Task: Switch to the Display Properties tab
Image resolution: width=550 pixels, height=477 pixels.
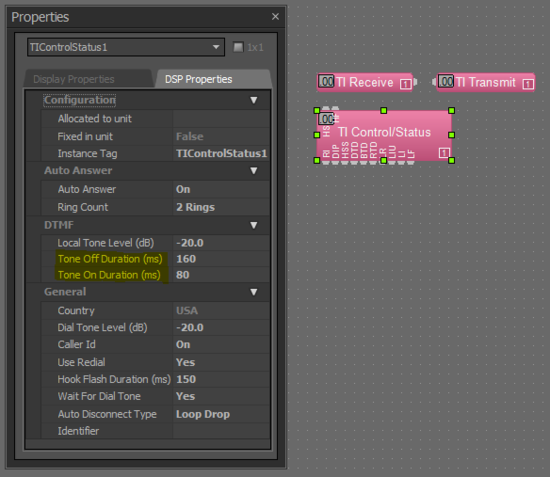Action: click(74, 79)
